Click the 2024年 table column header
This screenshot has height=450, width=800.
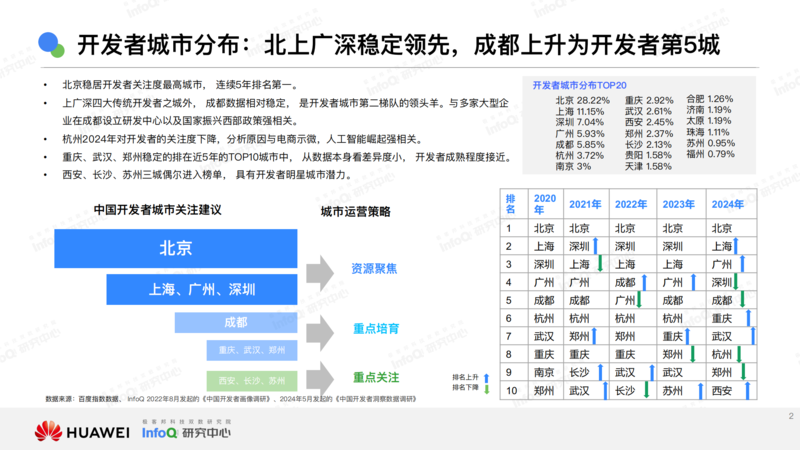point(726,203)
